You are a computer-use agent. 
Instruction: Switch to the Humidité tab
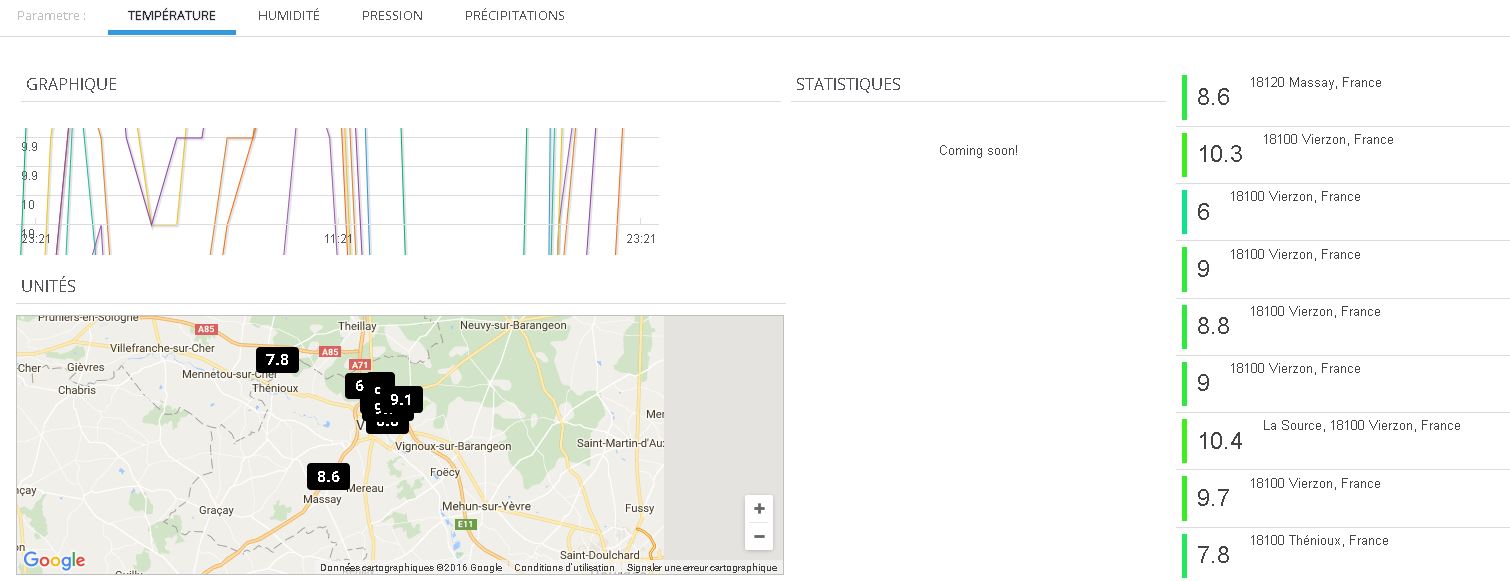pyautogui.click(x=288, y=16)
